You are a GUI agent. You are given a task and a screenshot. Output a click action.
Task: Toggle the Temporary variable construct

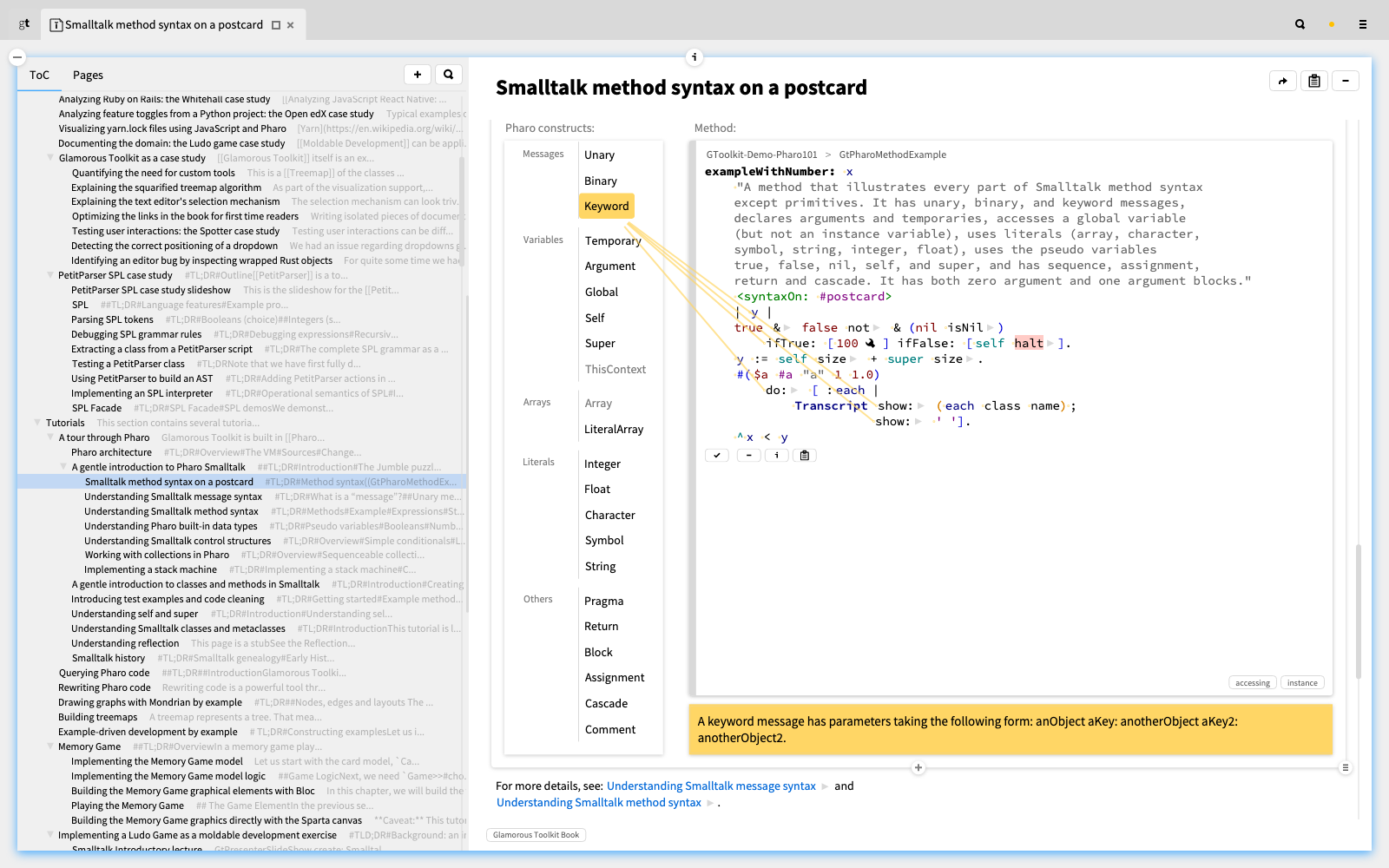click(613, 241)
